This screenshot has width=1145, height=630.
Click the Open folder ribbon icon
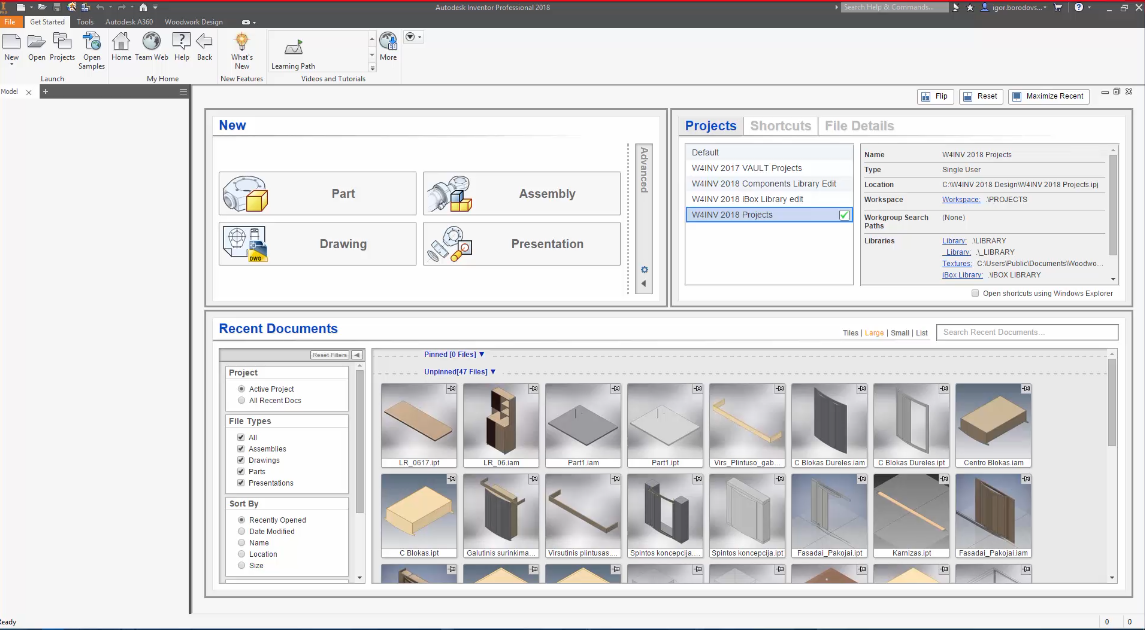(37, 42)
